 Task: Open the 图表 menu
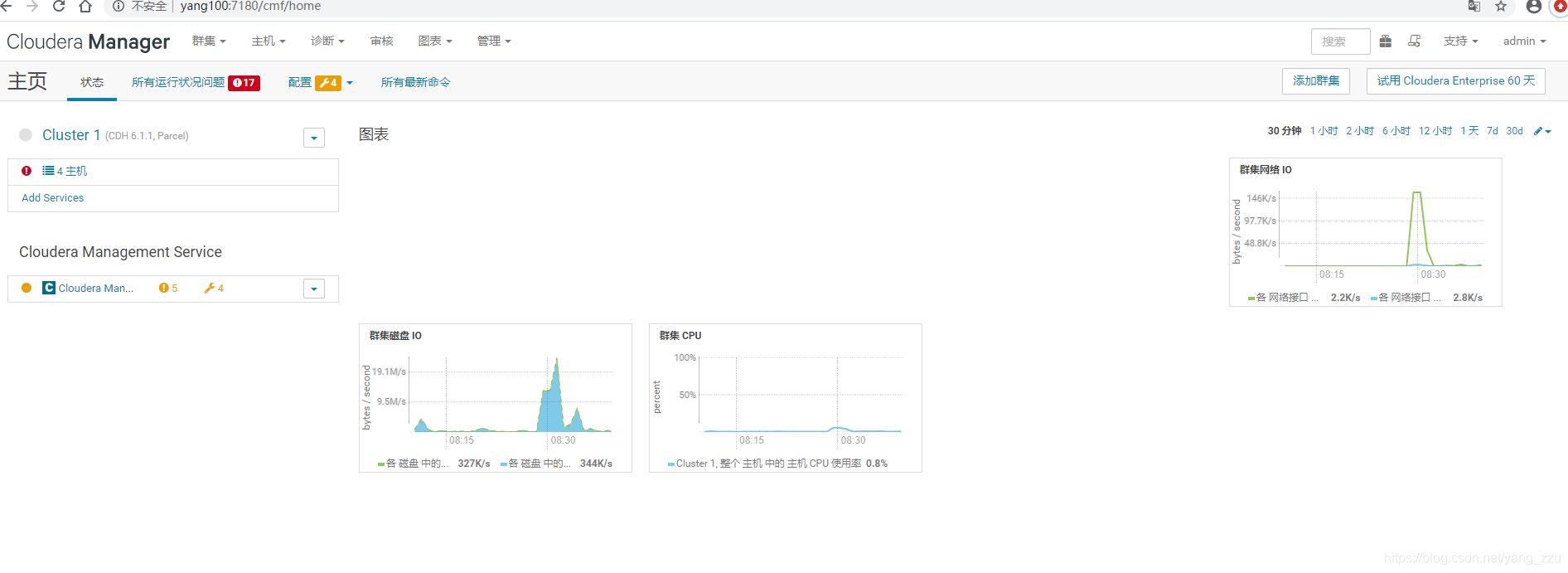point(435,41)
